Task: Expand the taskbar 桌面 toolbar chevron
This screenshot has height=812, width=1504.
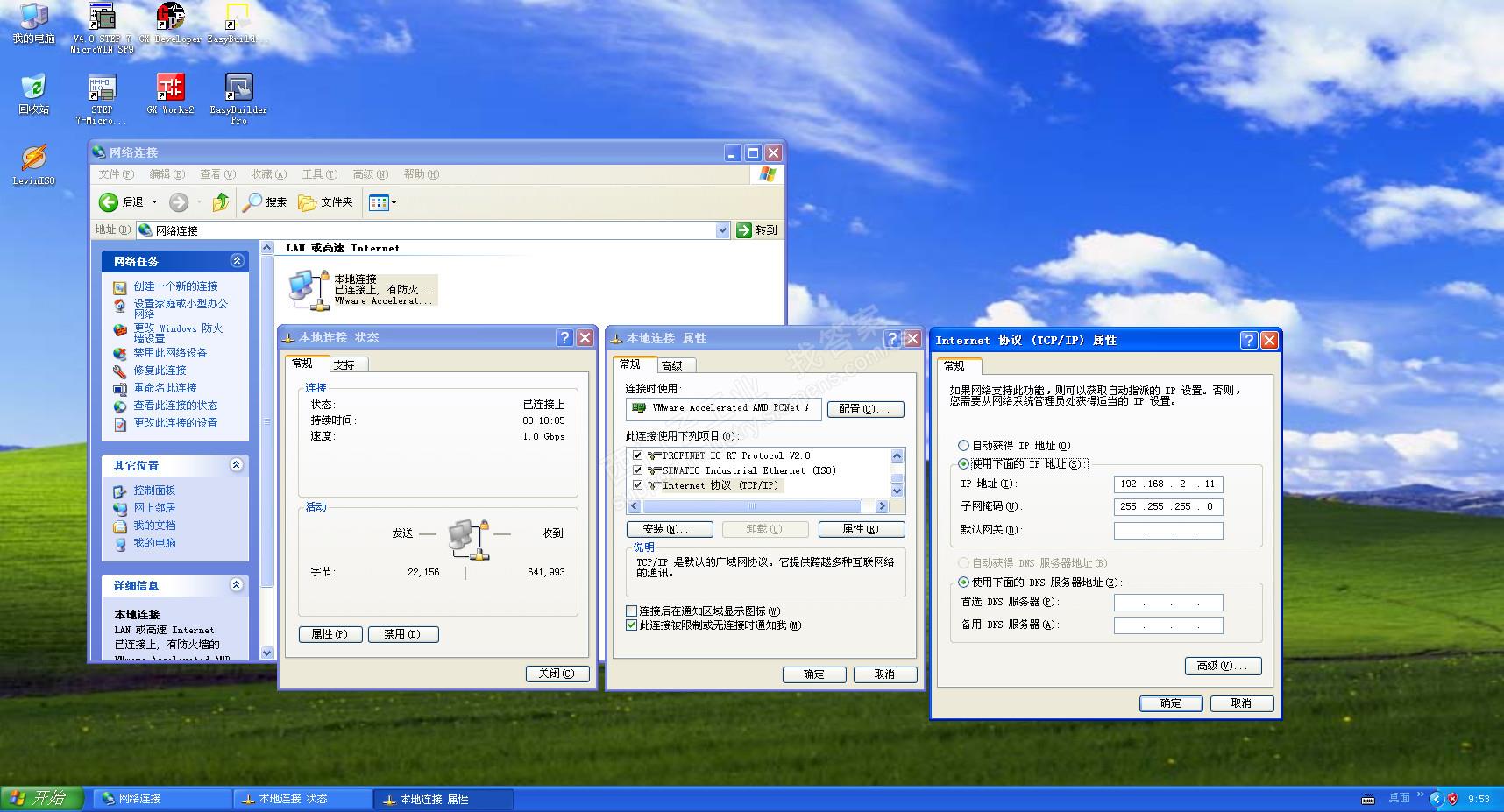Action: pyautogui.click(x=1421, y=795)
